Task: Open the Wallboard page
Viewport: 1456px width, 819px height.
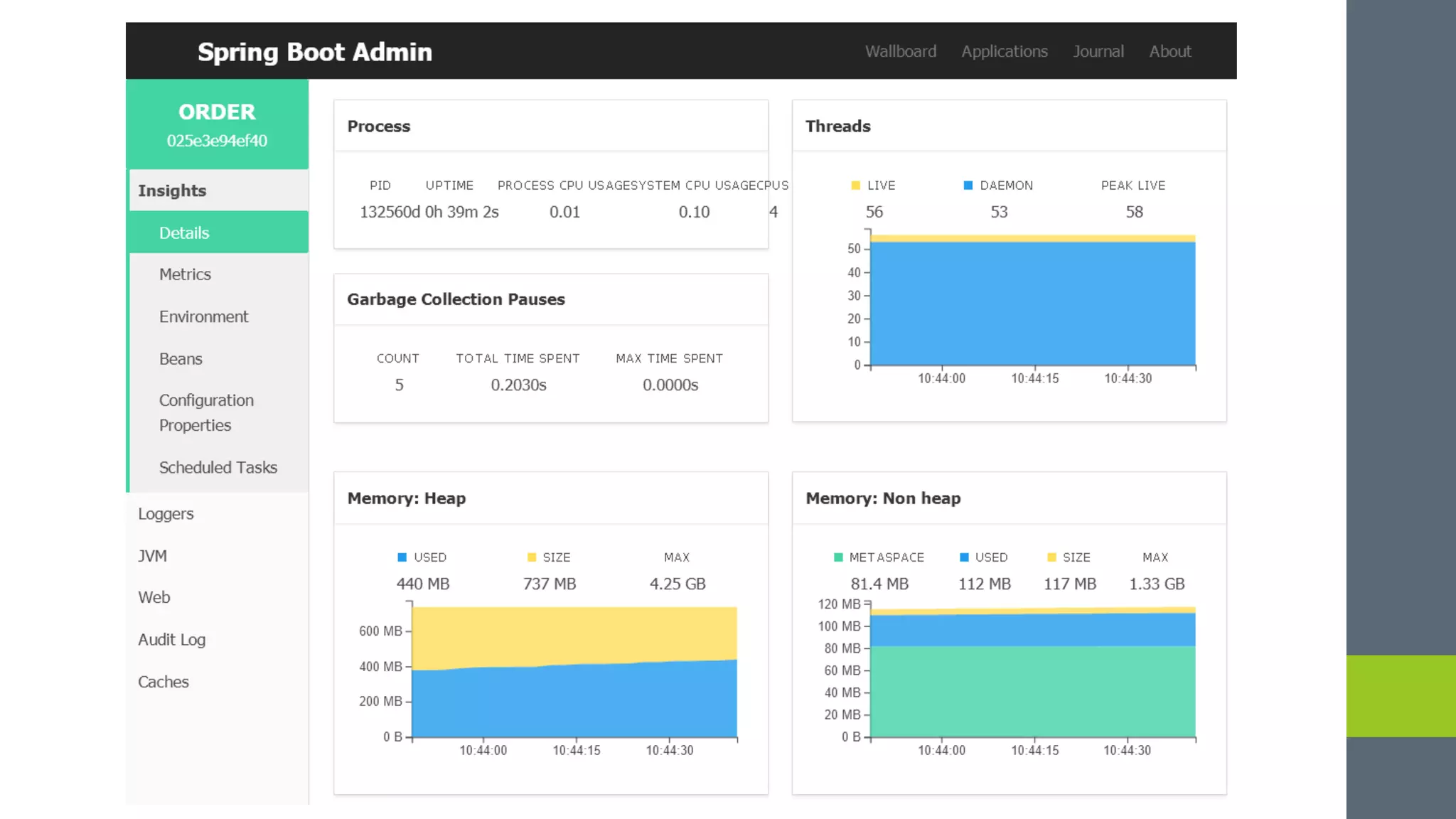Action: coord(900,51)
